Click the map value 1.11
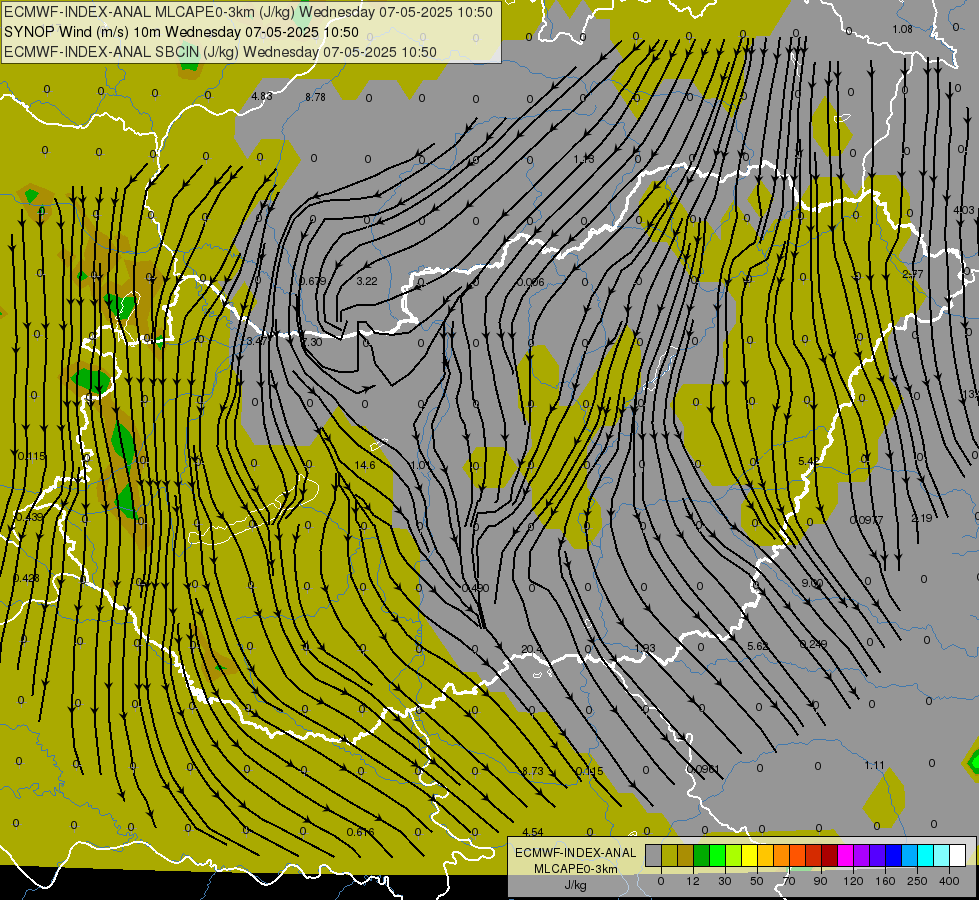979x900 pixels. (875, 765)
